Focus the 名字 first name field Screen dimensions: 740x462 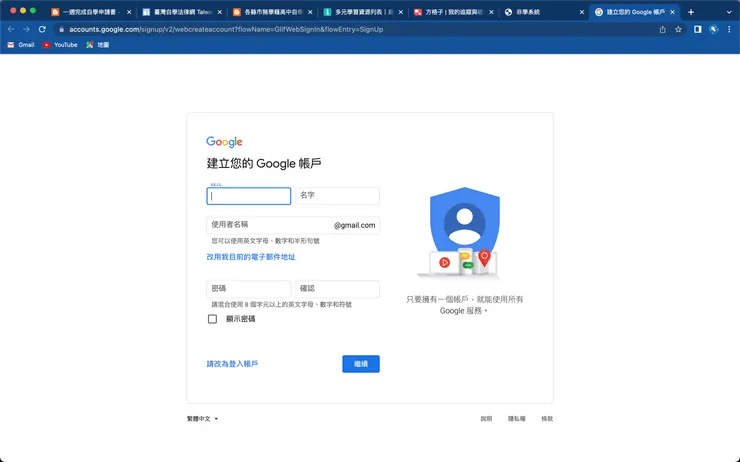pyautogui.click(x=337, y=196)
